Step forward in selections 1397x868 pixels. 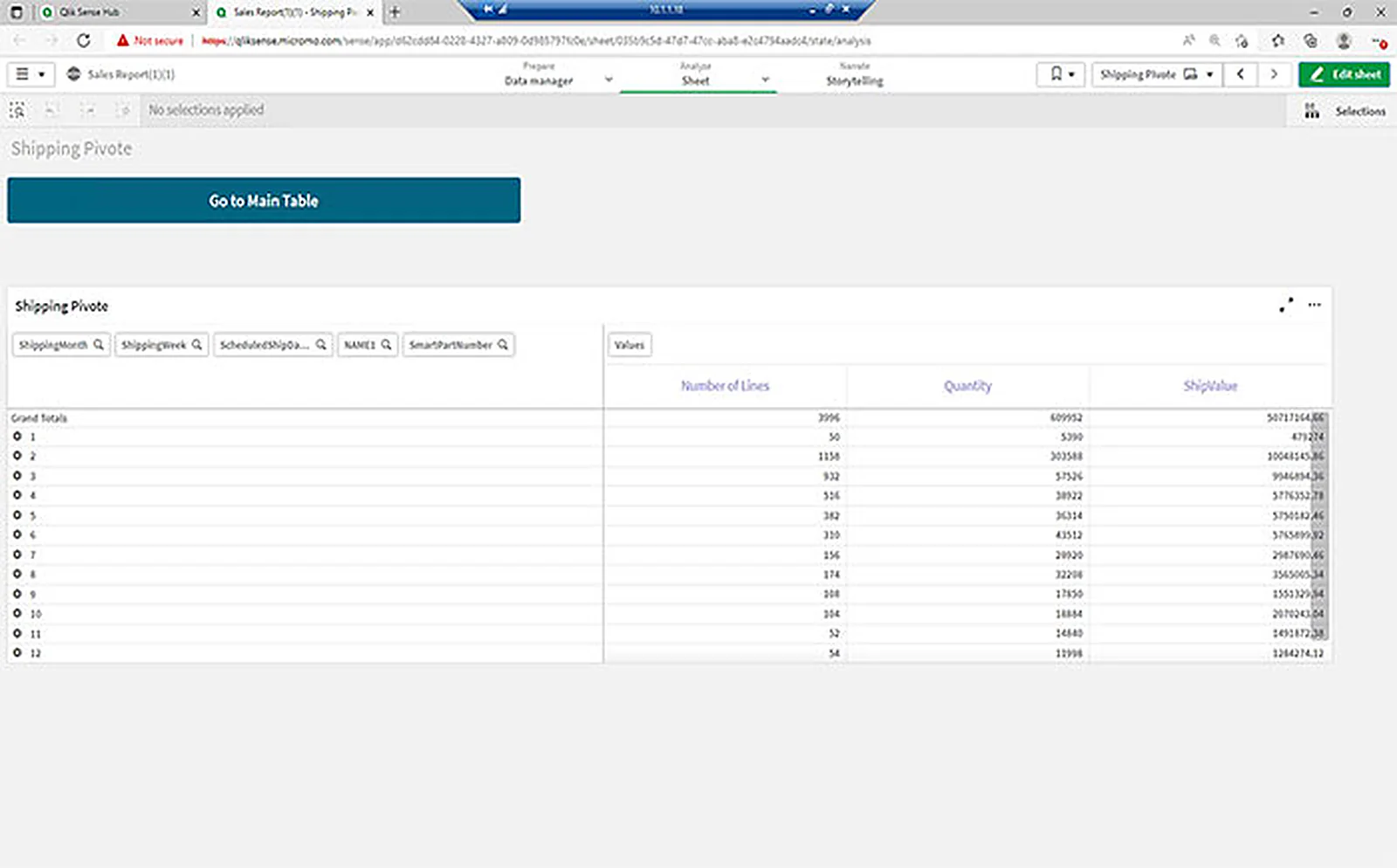tap(88, 110)
